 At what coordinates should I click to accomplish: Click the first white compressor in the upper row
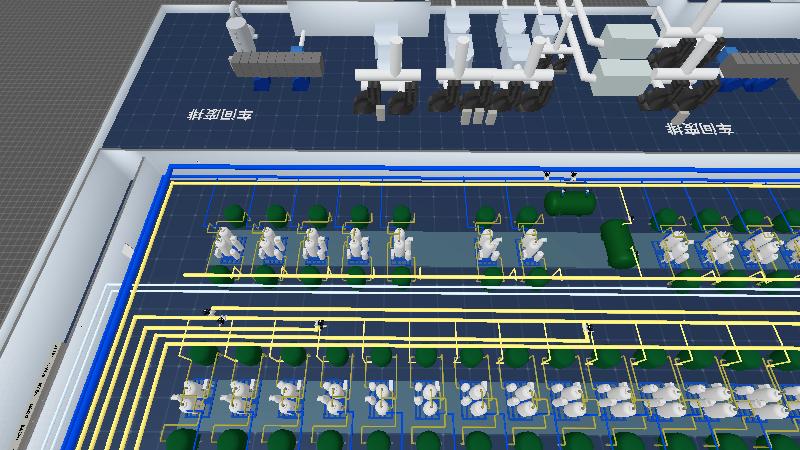228,243
